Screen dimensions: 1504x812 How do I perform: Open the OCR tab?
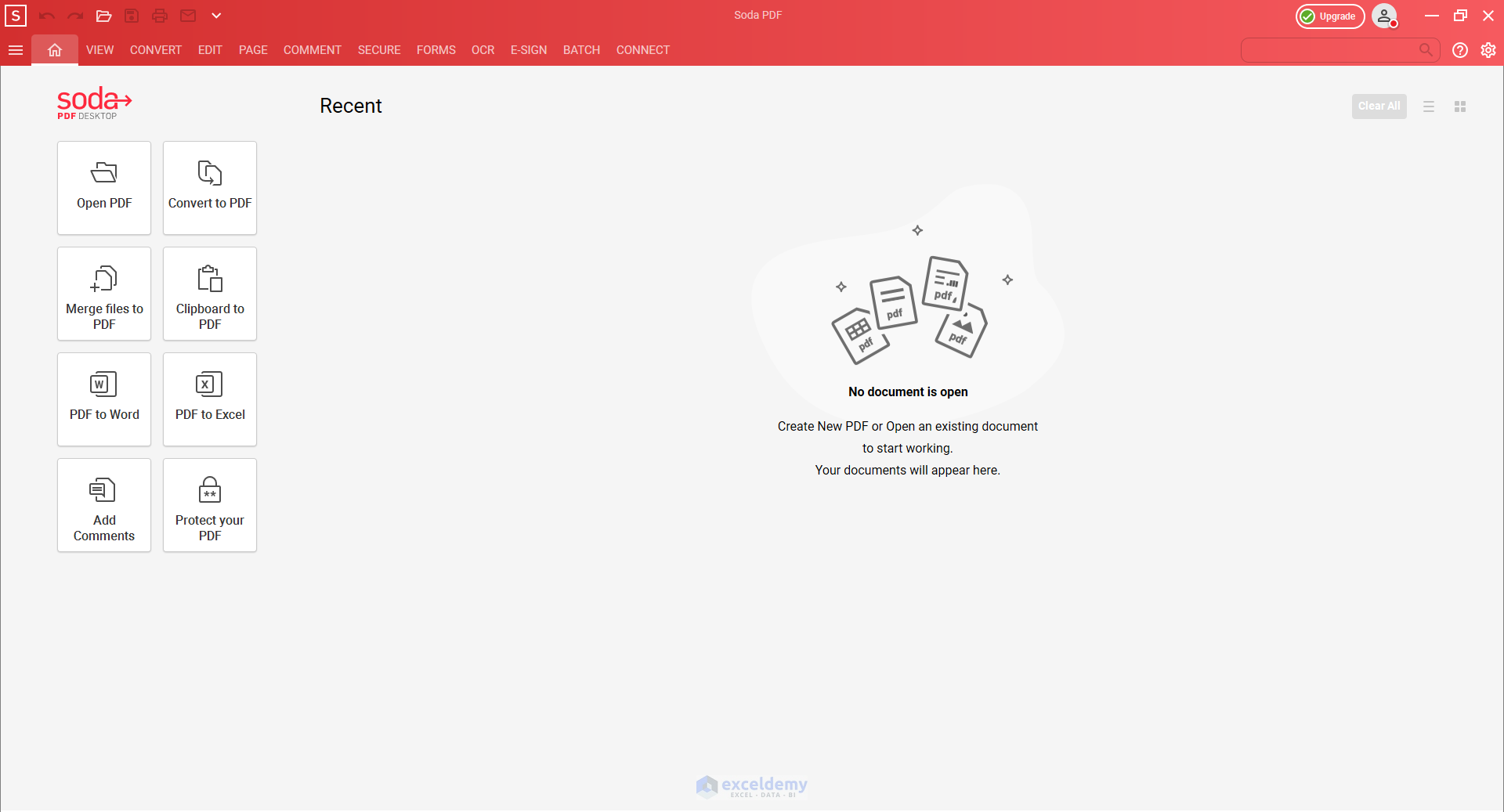coord(483,50)
